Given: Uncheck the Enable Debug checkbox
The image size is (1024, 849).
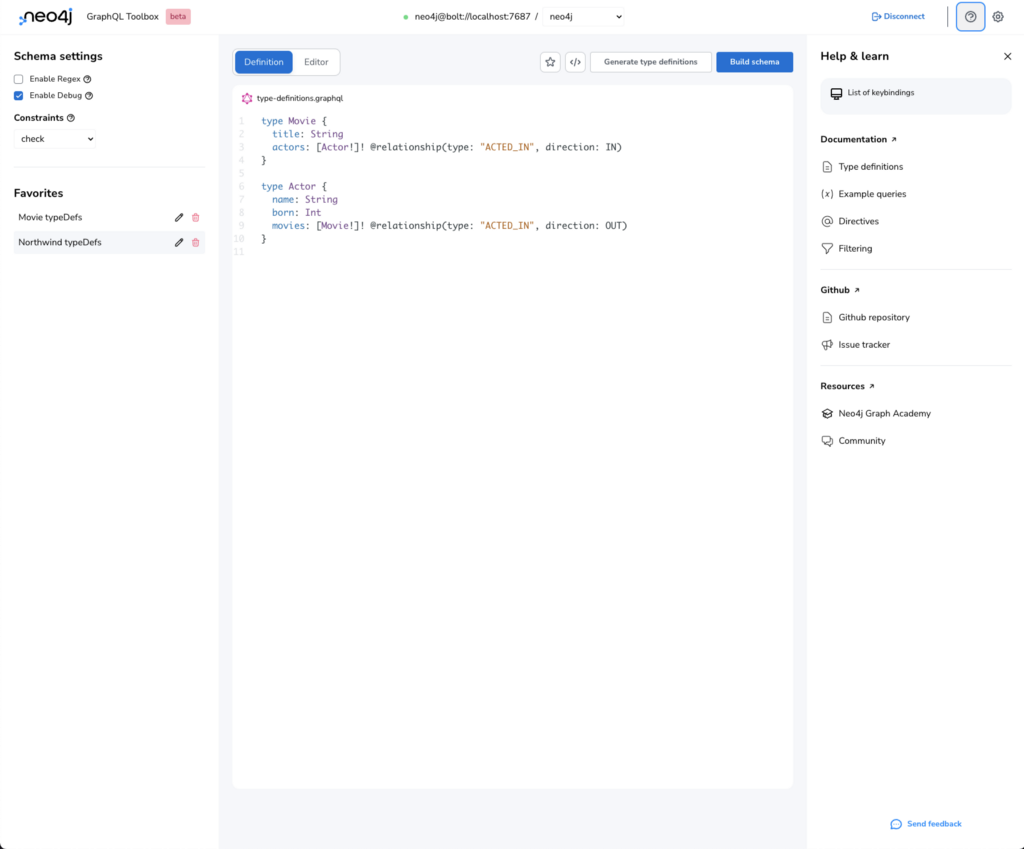Looking at the screenshot, I should click(x=18, y=95).
